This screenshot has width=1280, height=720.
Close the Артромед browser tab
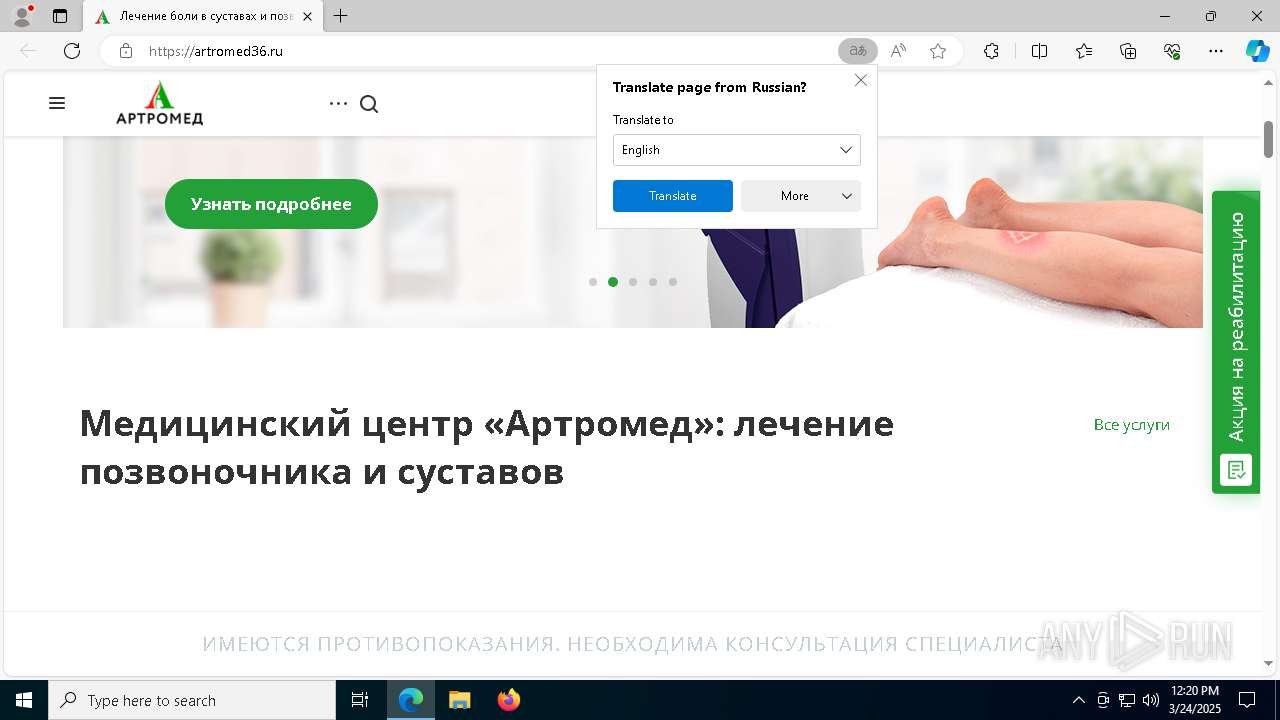307,16
